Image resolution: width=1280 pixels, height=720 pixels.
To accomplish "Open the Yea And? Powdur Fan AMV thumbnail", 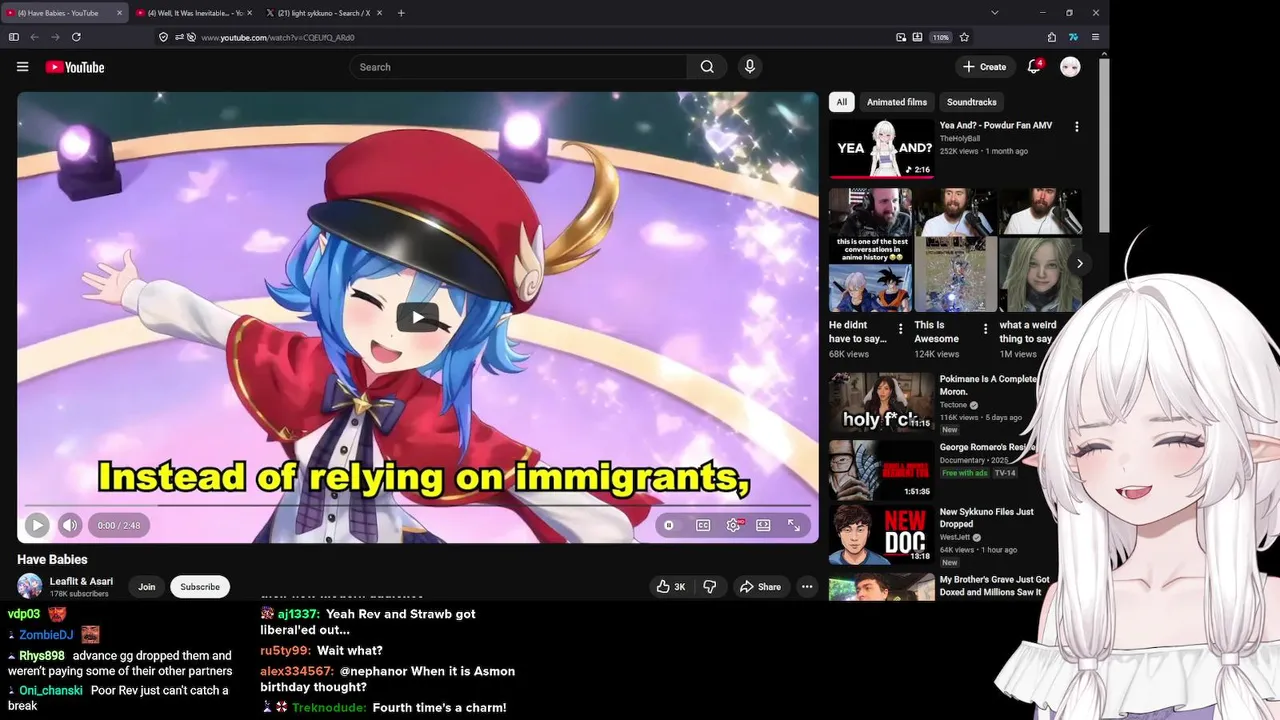I will 881,148.
